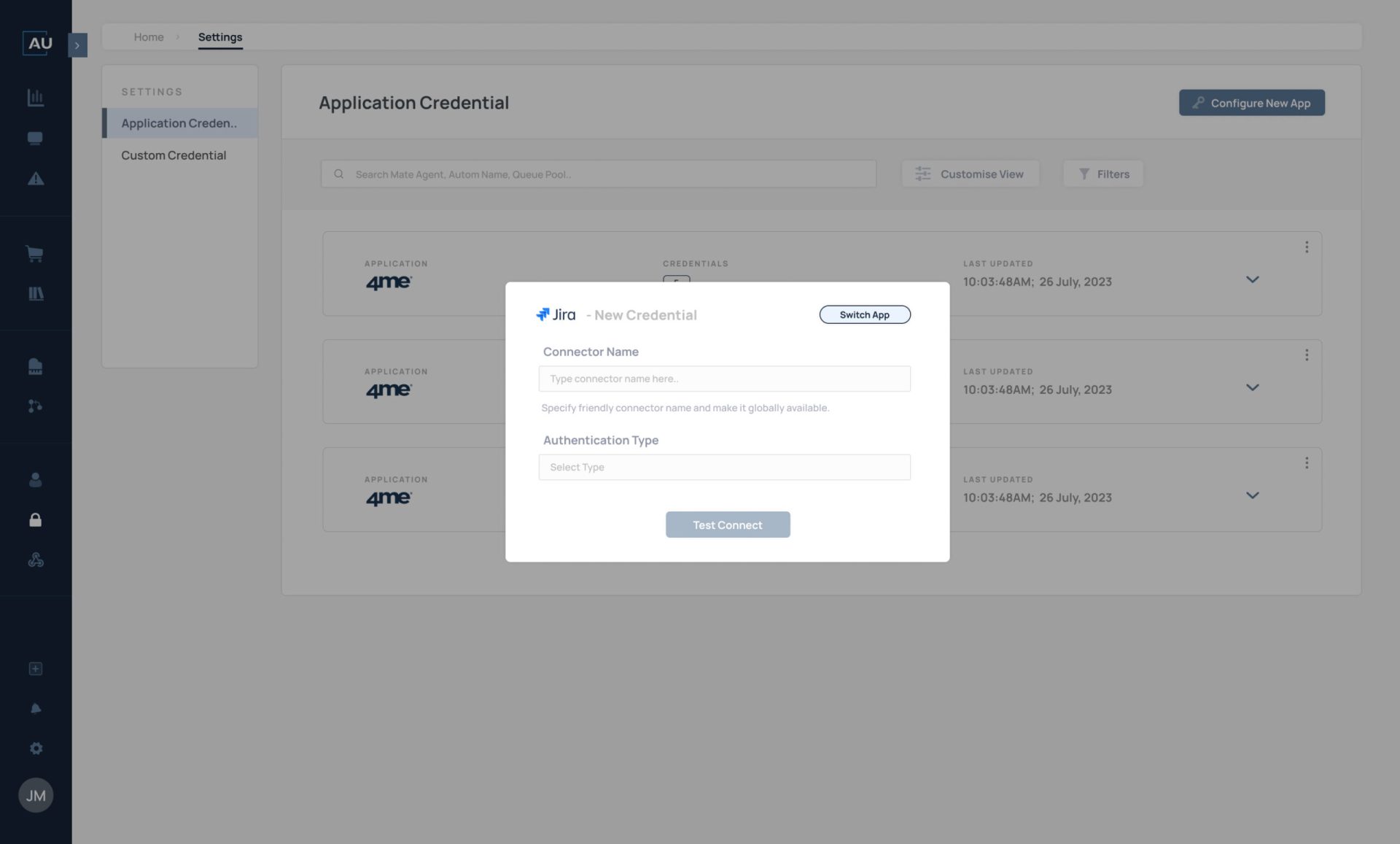
Task: Open the Authentication Type dropdown
Action: pos(724,467)
